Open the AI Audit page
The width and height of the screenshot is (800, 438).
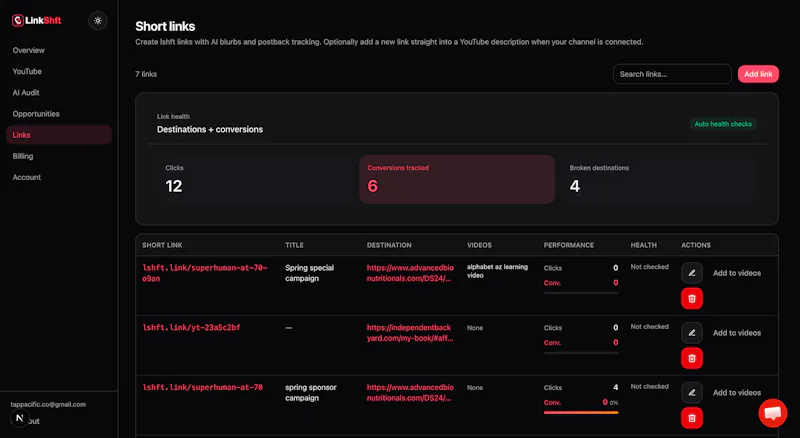26,92
